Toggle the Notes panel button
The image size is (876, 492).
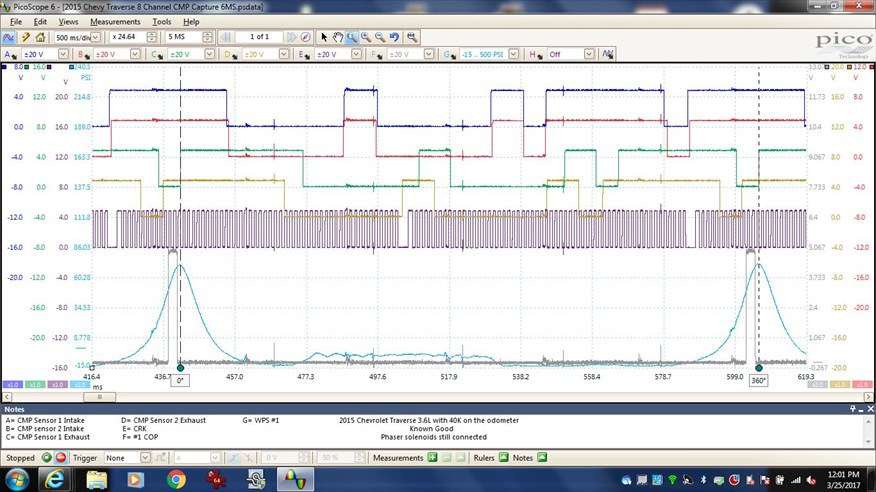coord(541,458)
